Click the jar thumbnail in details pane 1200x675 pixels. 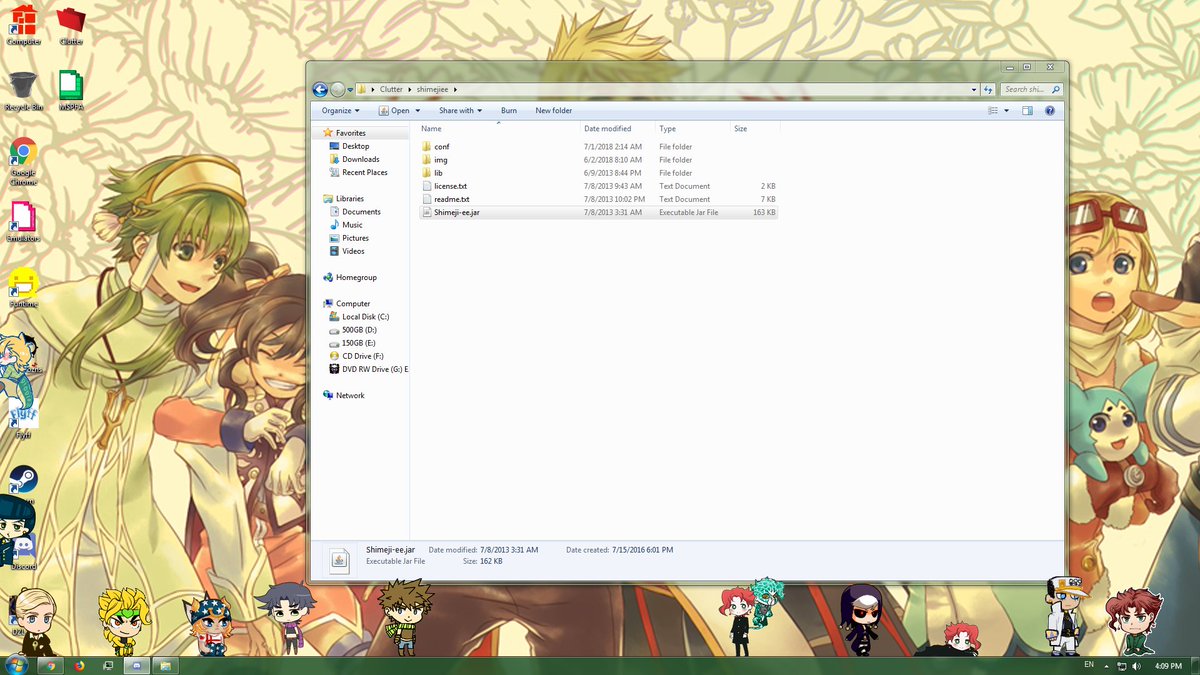click(x=340, y=560)
